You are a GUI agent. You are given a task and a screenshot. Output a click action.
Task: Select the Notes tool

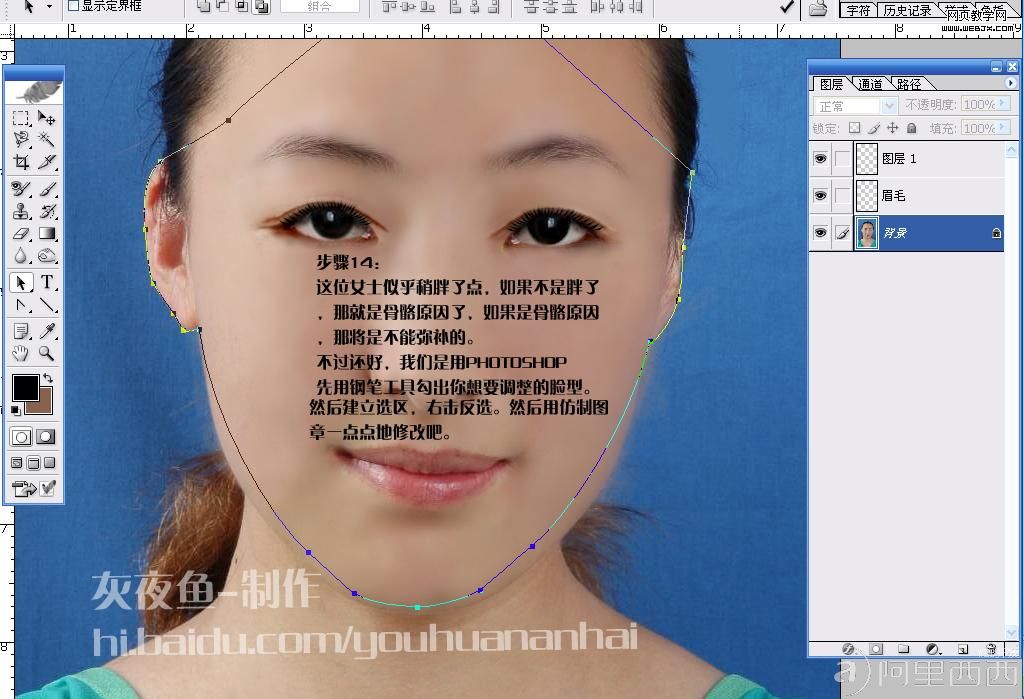point(21,331)
